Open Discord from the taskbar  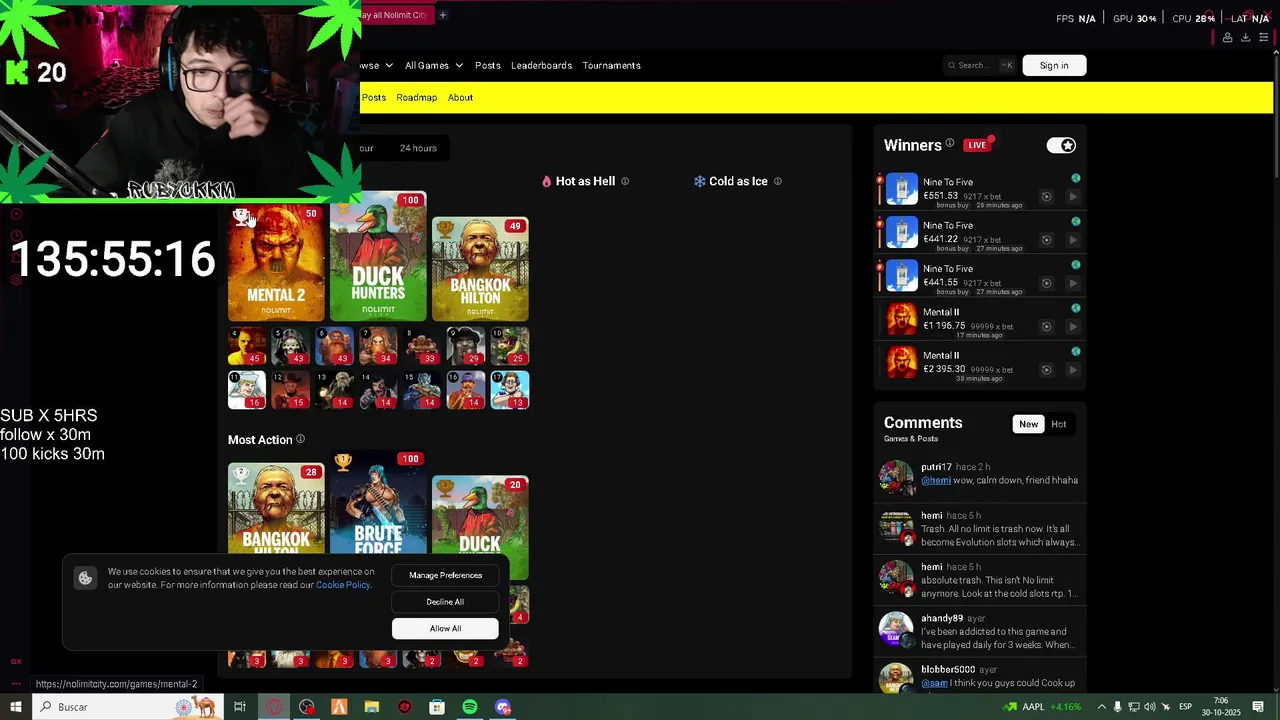tap(503, 707)
